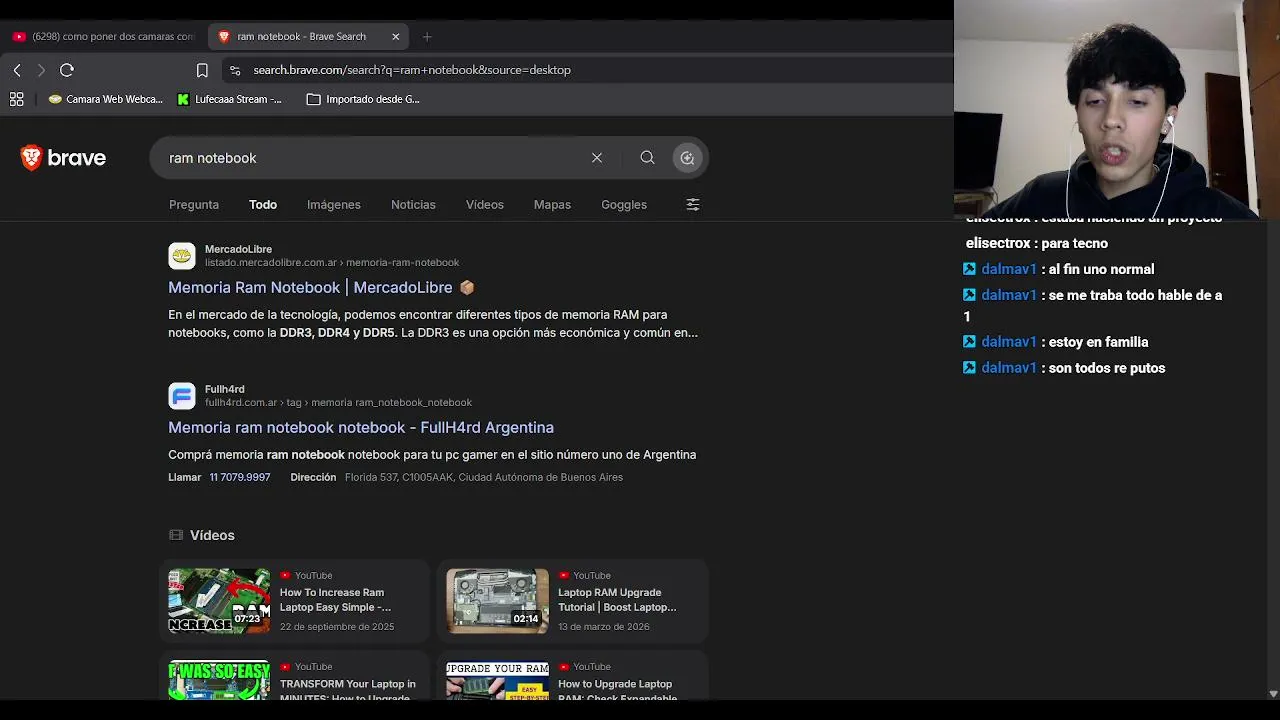Screen dimensions: 1280x720
Task: Open the site information icon in address bar
Action: click(235, 70)
